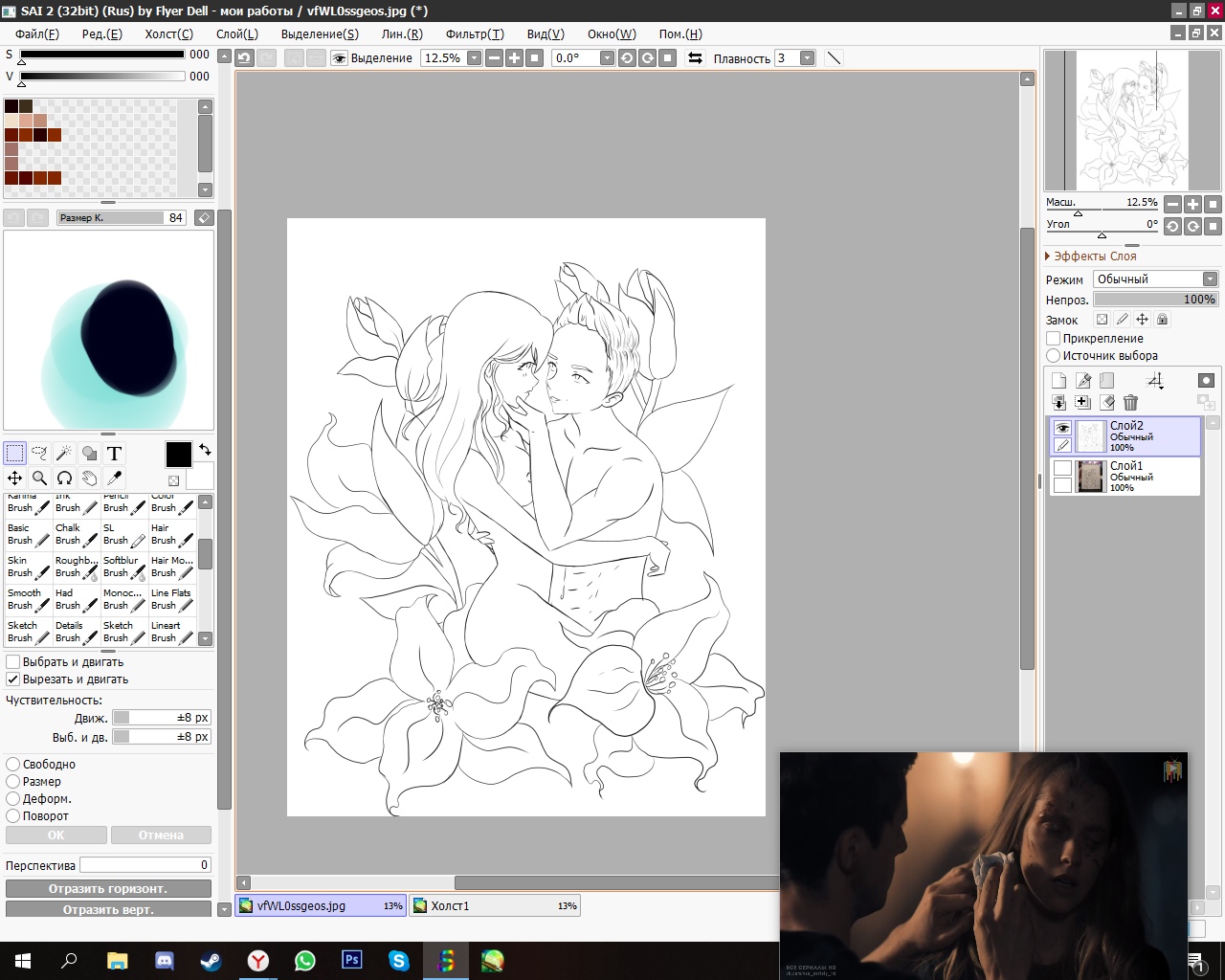The image size is (1225, 980).
Task: Open the 12.5% zoom dropdown in toolbar
Action: pos(474,58)
